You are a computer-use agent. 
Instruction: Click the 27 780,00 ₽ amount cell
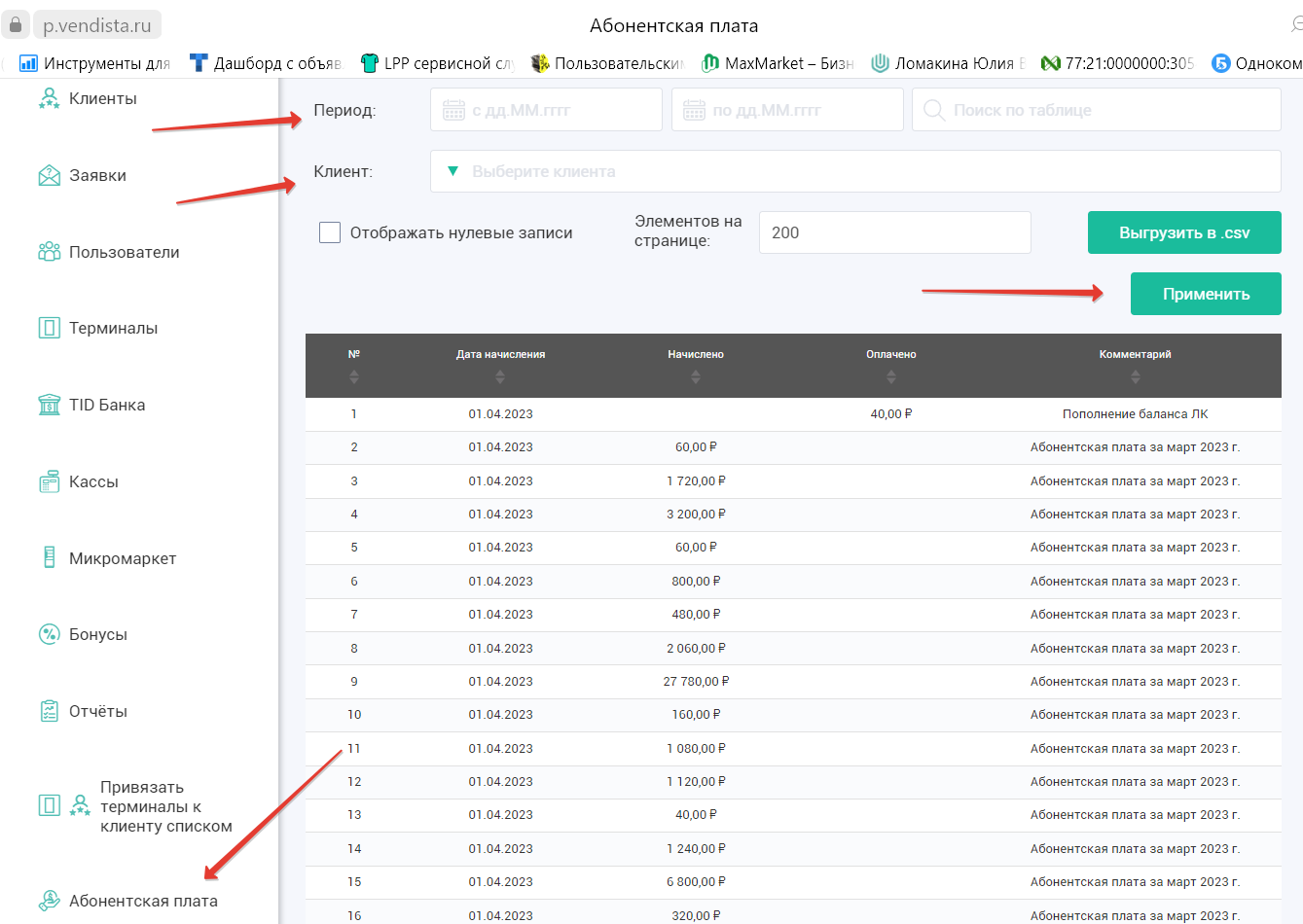coord(696,681)
